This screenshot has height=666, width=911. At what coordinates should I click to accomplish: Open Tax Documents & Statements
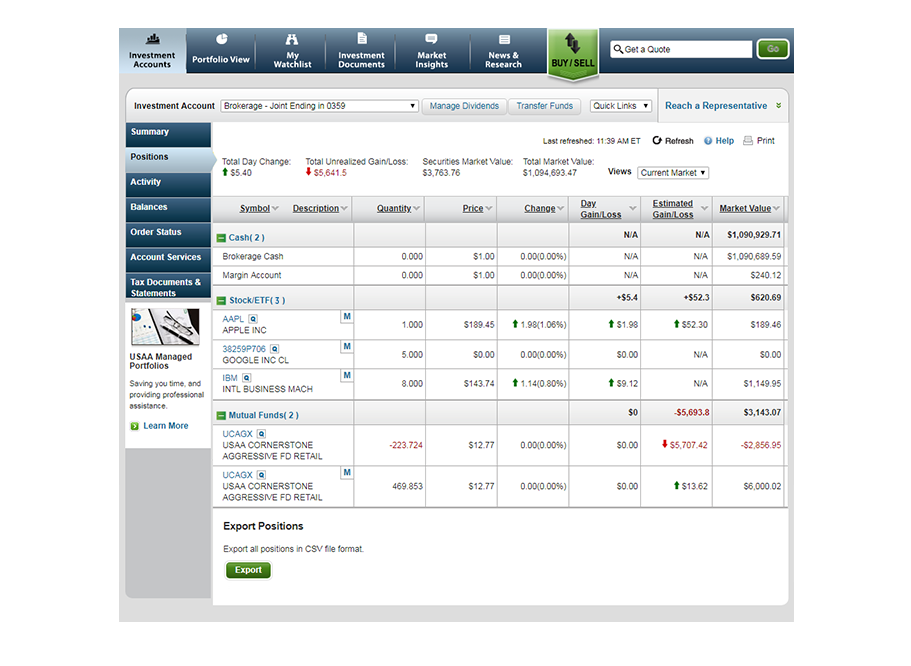(168, 286)
